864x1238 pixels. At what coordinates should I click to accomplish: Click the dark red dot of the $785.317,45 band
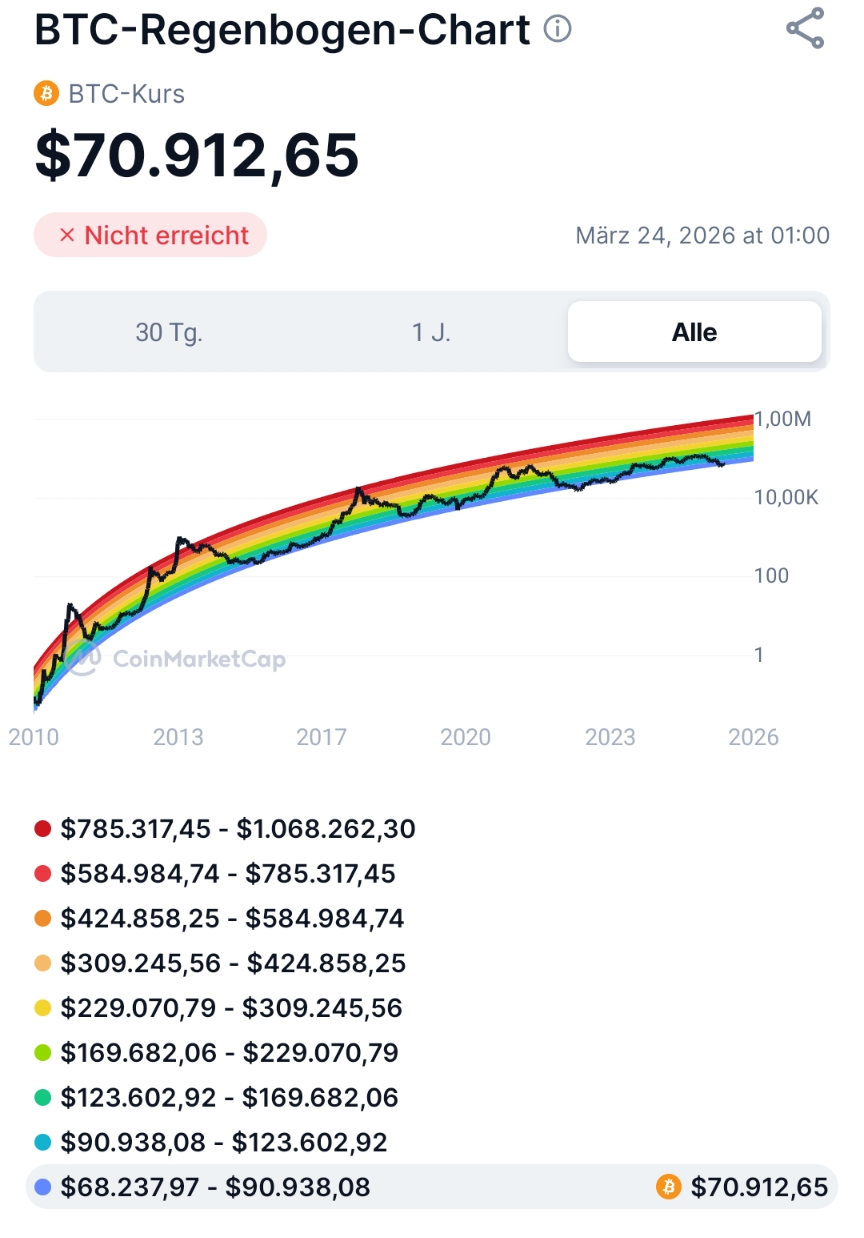pyautogui.click(x=40, y=828)
